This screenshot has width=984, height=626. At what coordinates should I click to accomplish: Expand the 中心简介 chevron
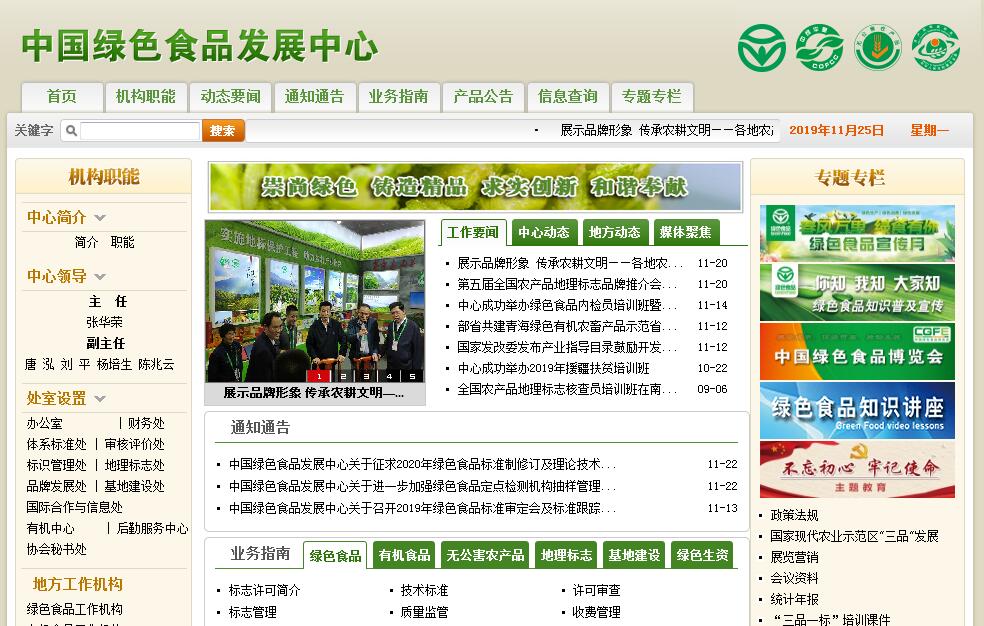pyautogui.click(x=100, y=218)
